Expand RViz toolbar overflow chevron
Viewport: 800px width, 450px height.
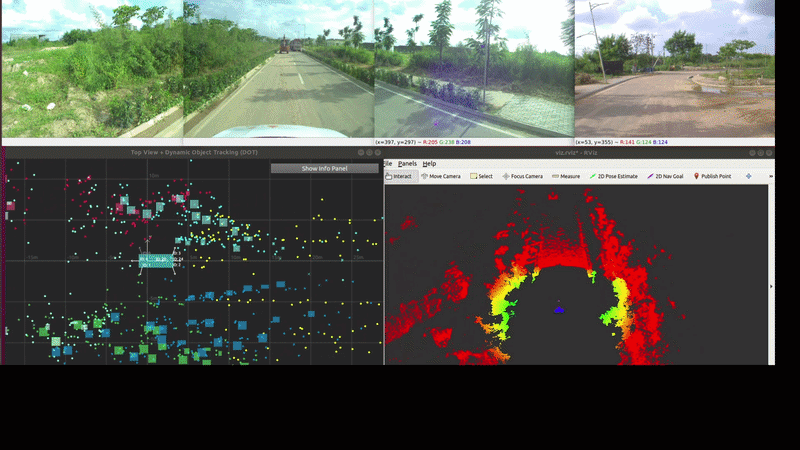click(x=770, y=176)
